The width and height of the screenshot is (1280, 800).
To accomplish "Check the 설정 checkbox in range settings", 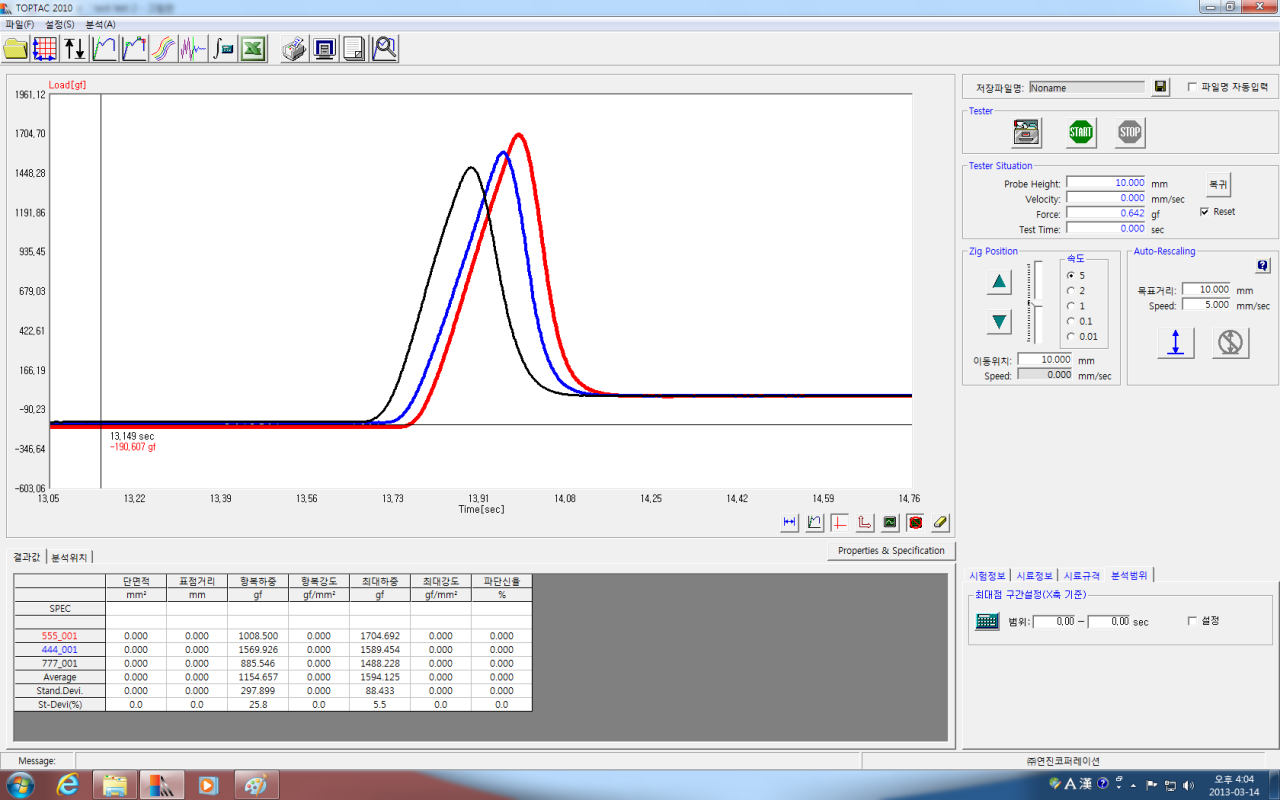I will pos(1192,621).
